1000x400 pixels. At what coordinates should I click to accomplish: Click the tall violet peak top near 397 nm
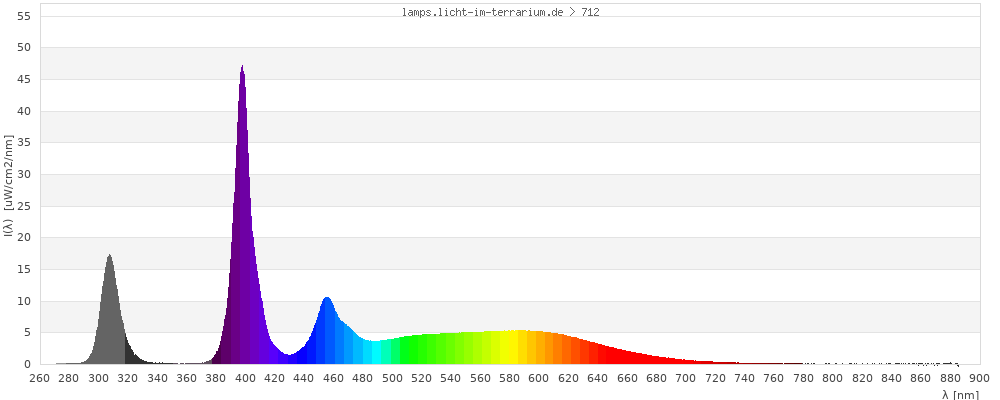(242, 72)
